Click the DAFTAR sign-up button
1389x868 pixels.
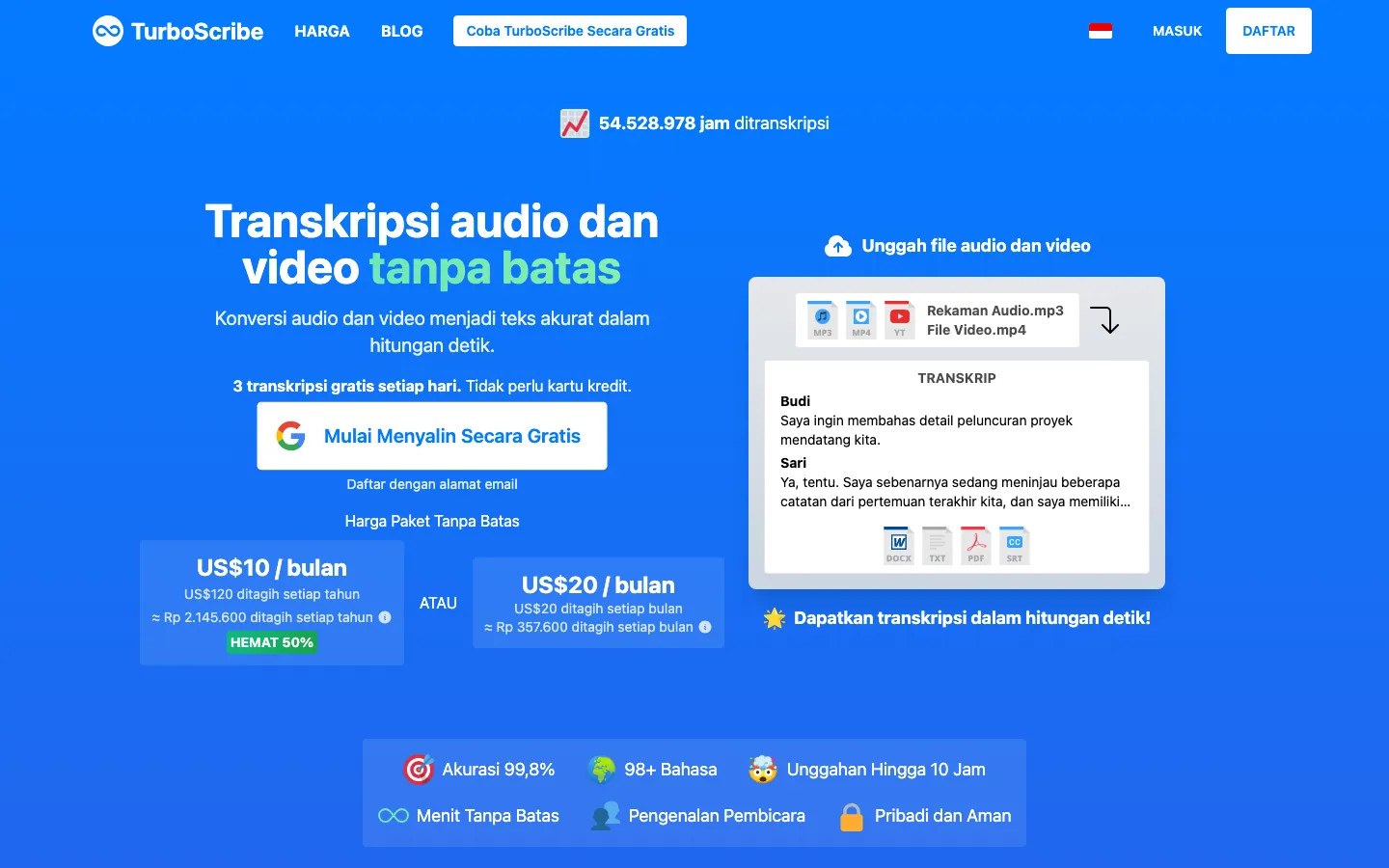click(x=1268, y=31)
